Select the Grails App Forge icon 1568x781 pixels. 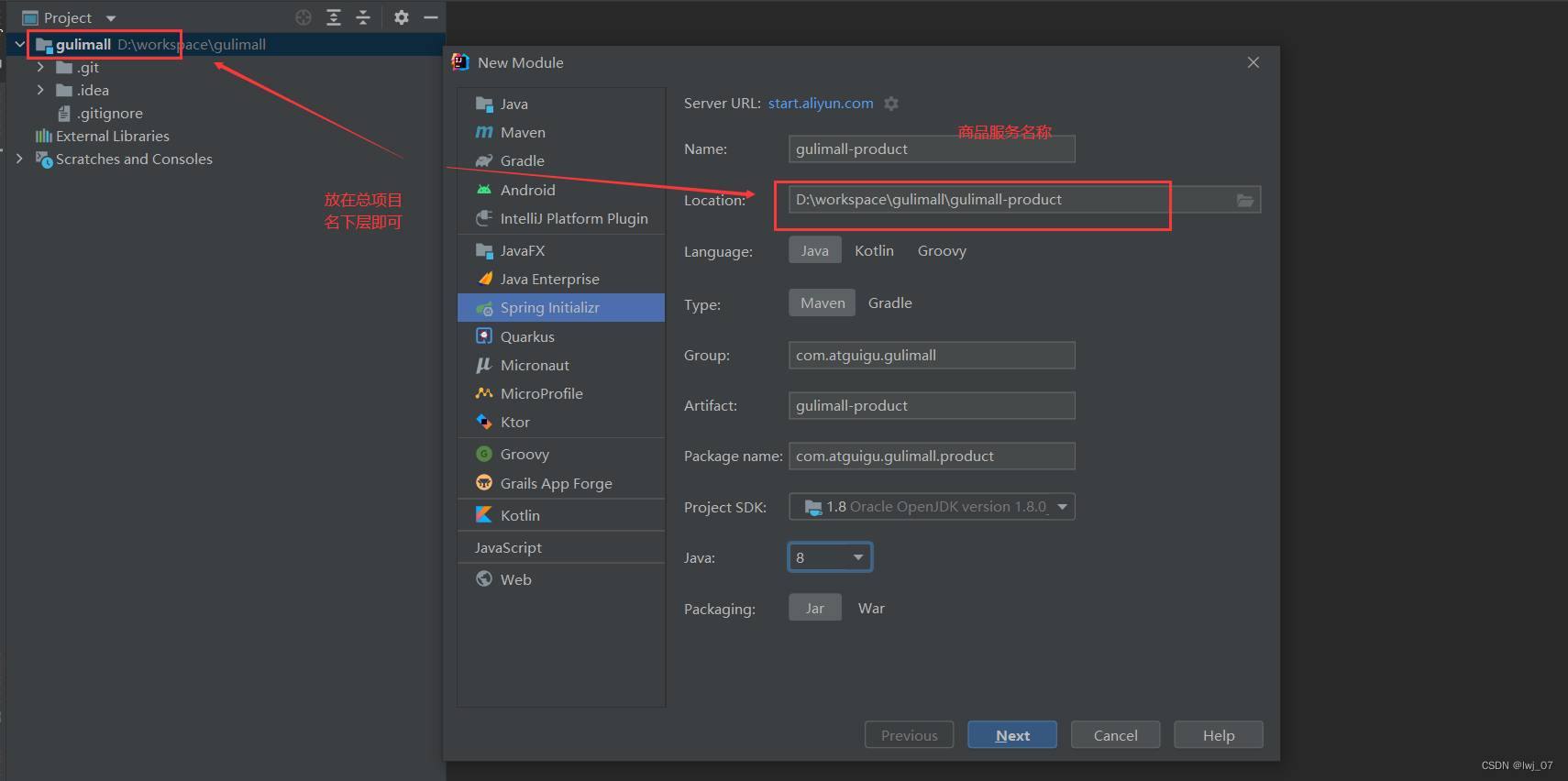coord(484,483)
